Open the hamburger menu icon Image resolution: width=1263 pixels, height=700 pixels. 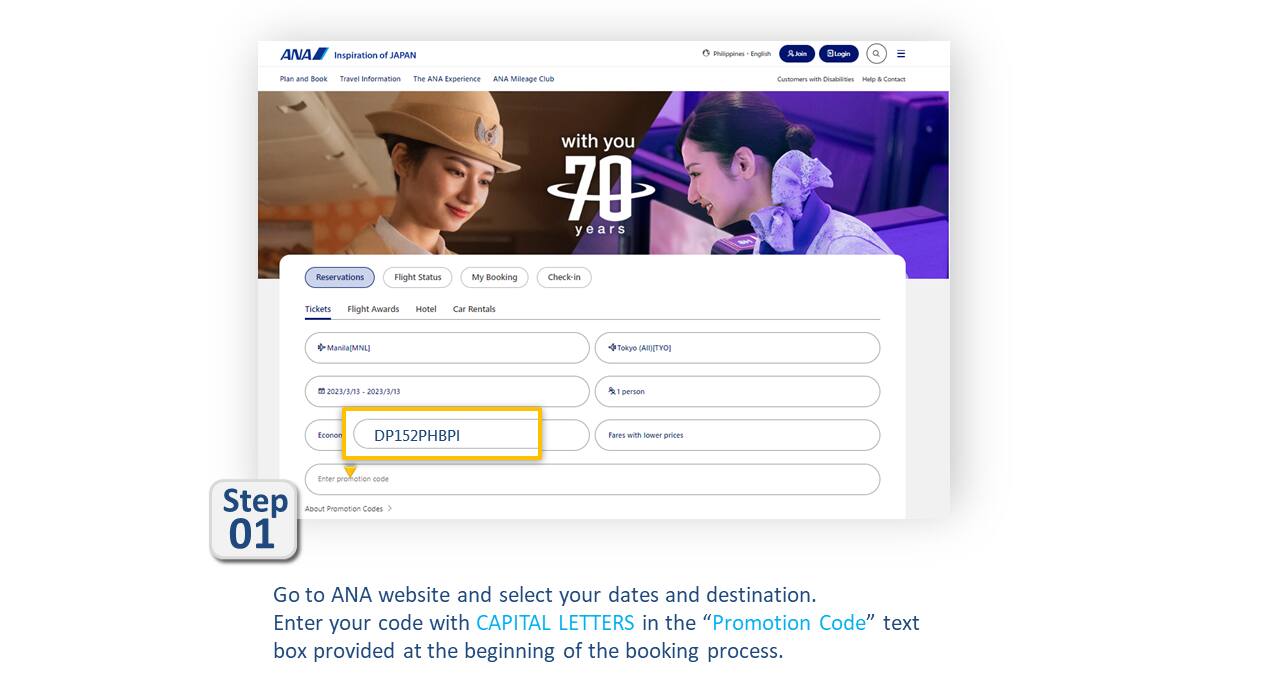pos(901,54)
